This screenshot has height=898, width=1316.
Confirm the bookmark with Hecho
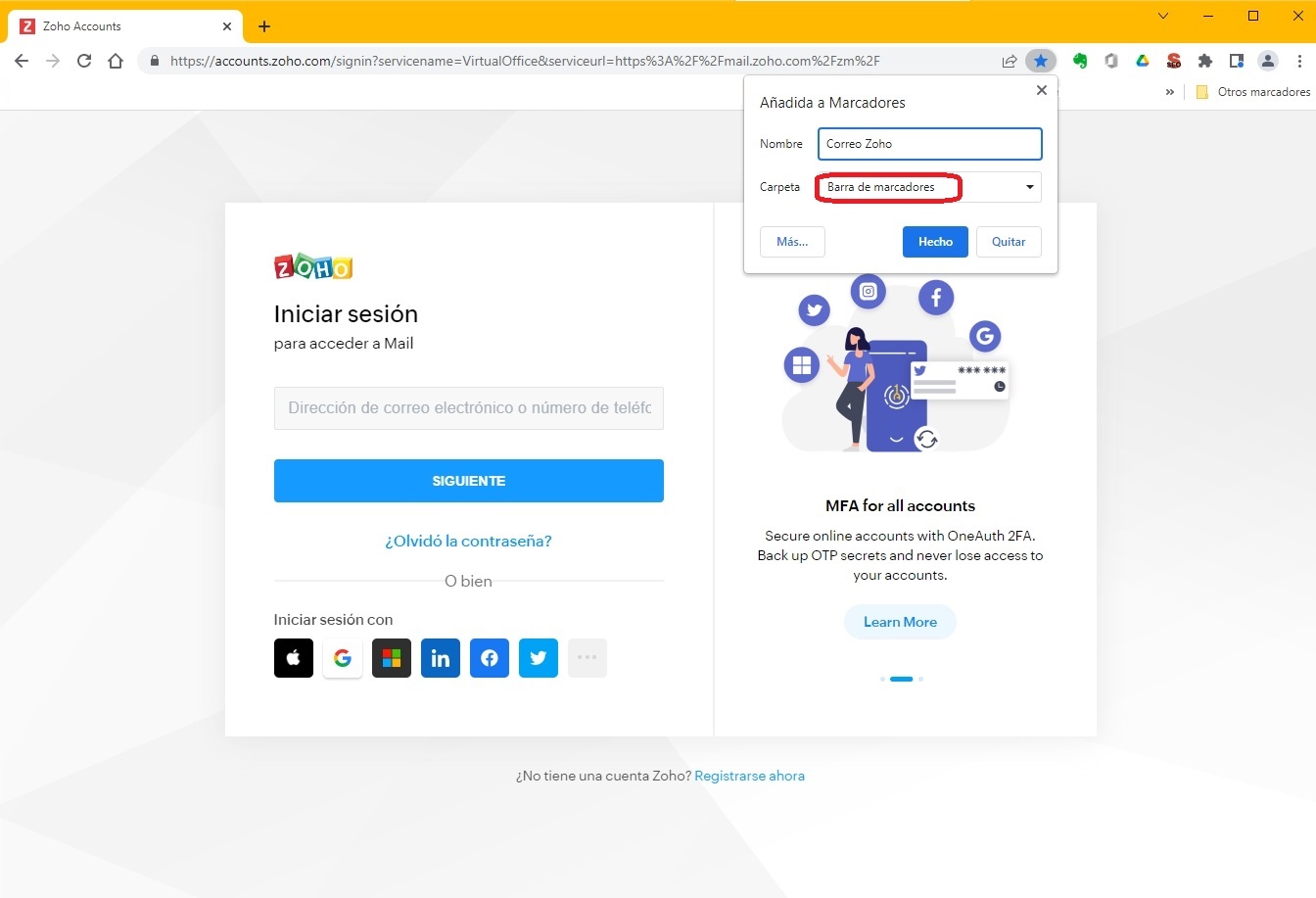click(x=935, y=242)
